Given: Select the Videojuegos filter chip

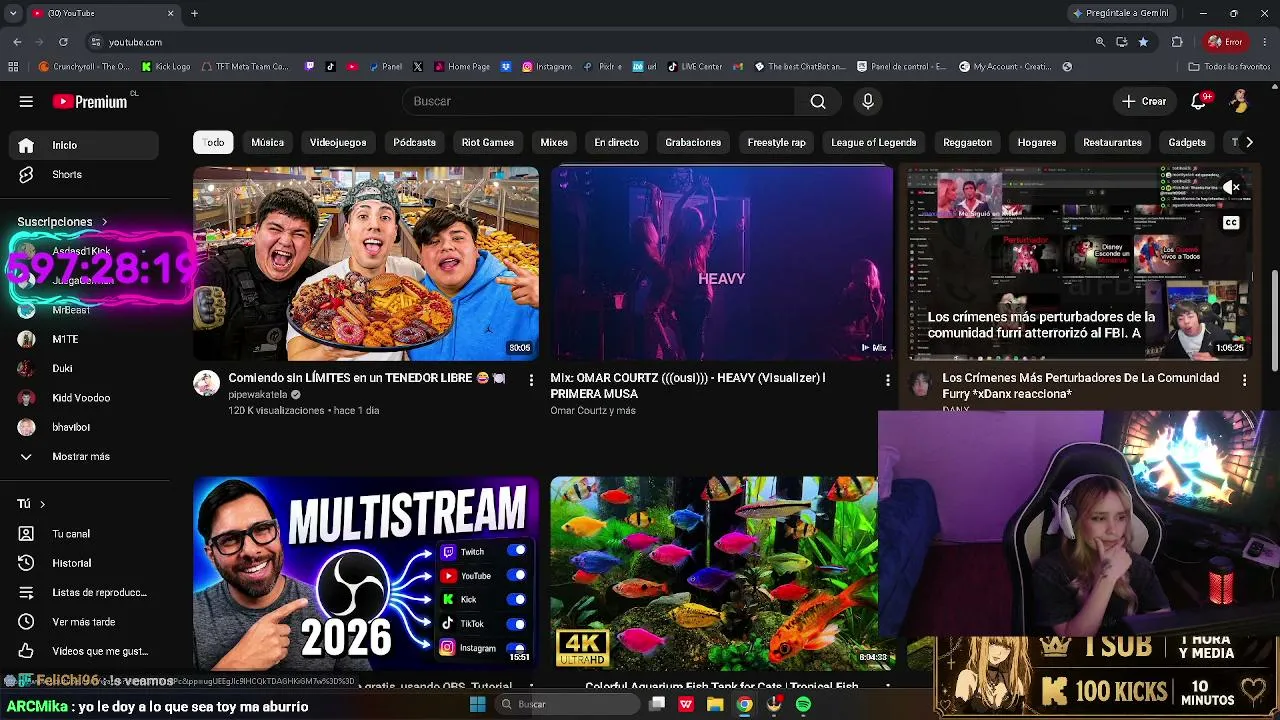Looking at the screenshot, I should pos(338,142).
